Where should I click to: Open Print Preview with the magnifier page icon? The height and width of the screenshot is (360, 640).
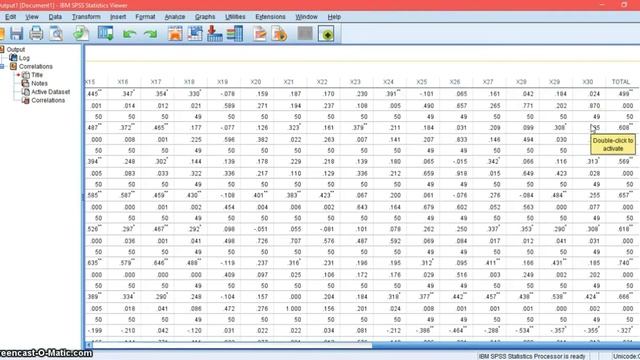click(56, 33)
